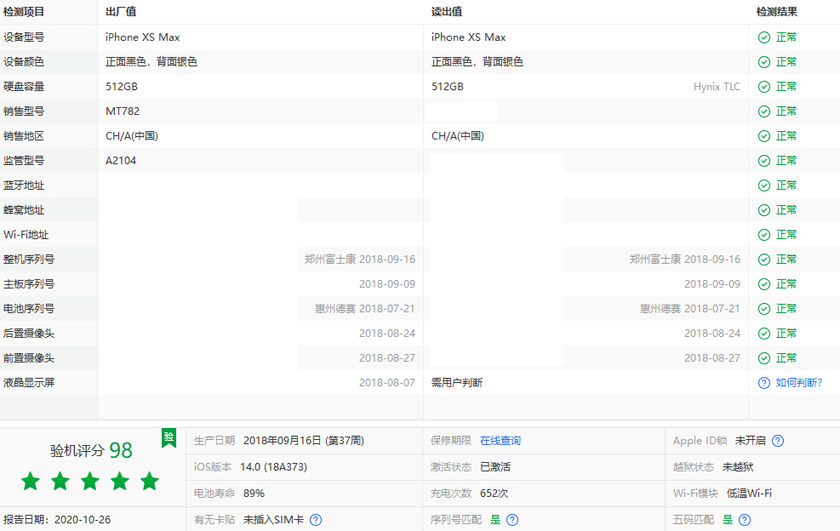This screenshot has width=840, height=531.
Task: Click the 未越狱 jailbreak status
Action: coord(738,467)
